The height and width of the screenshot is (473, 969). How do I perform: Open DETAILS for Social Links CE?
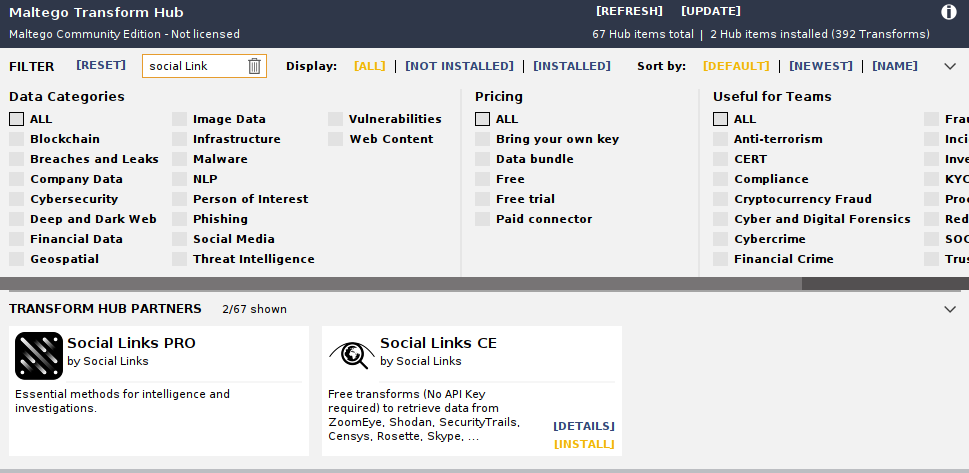pos(584,426)
